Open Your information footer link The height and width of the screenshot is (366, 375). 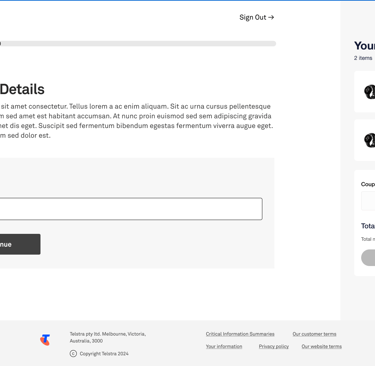pos(224,346)
